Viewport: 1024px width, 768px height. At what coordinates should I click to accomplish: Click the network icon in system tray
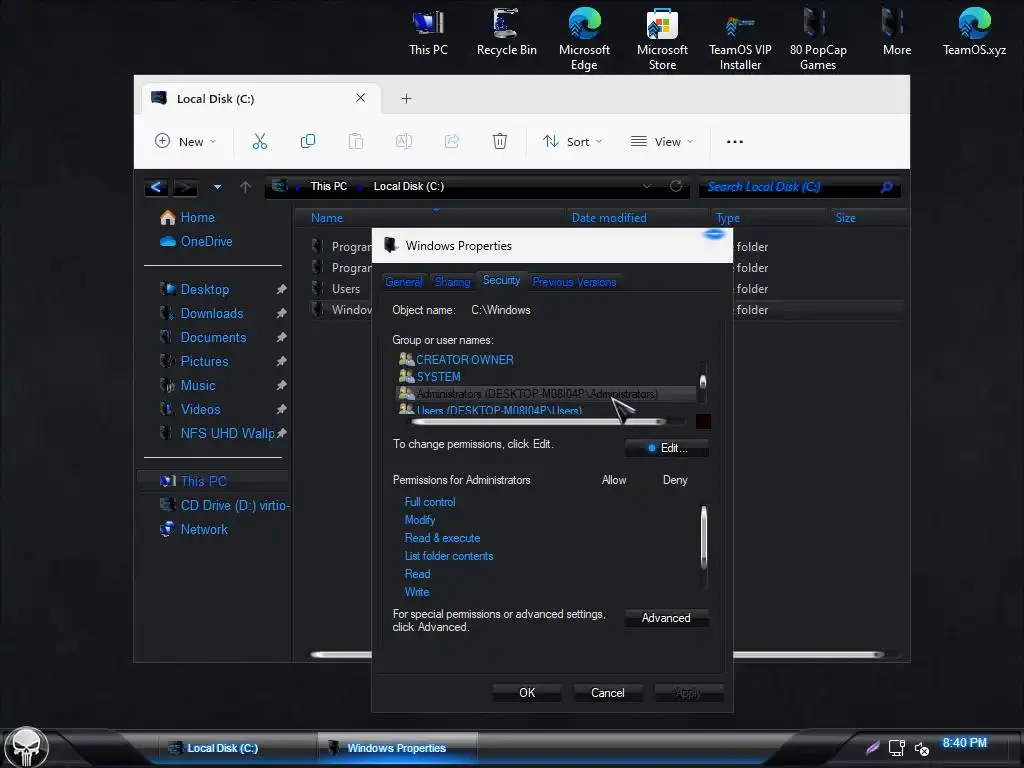[x=897, y=748]
